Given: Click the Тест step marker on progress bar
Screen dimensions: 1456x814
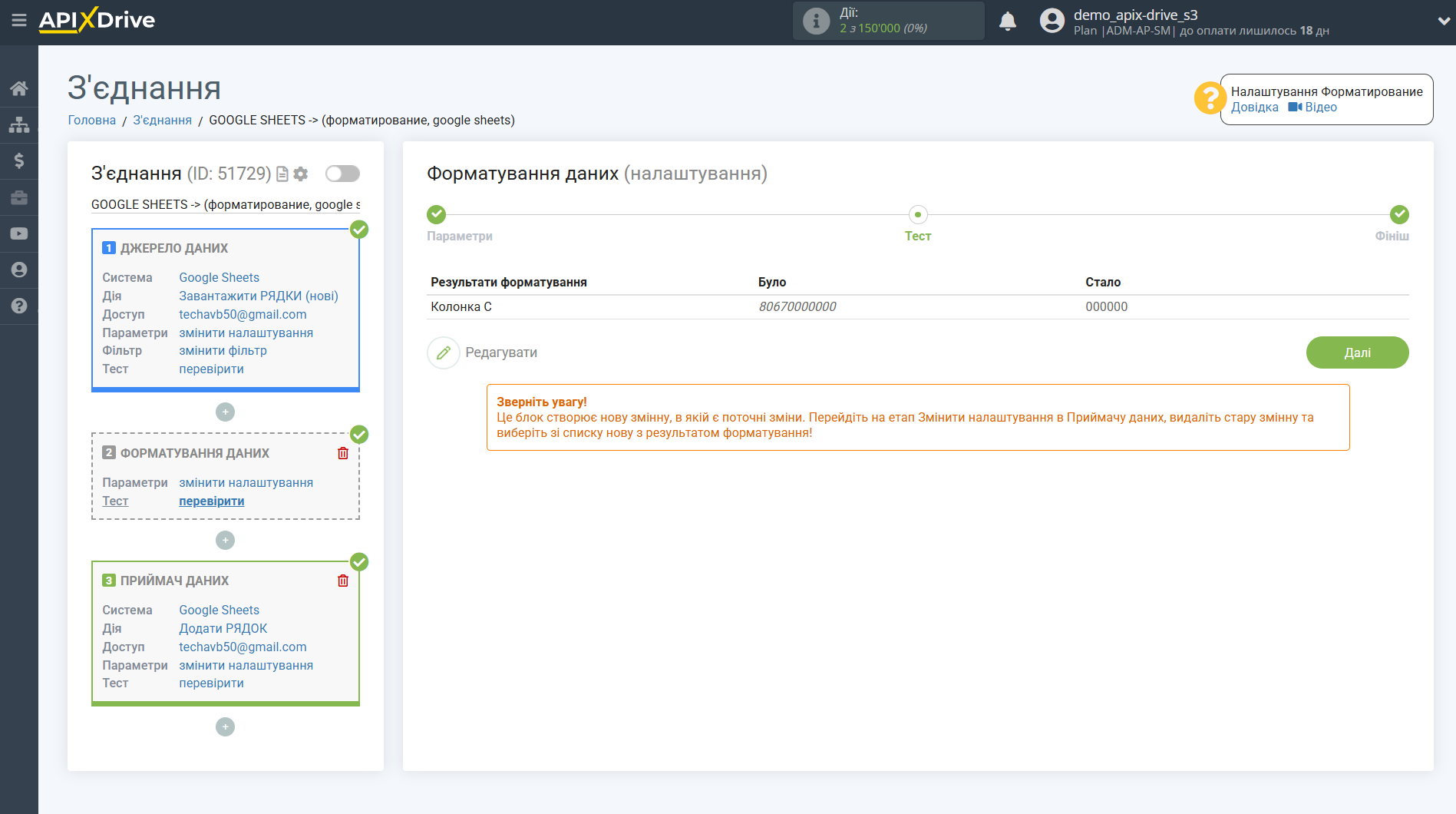Looking at the screenshot, I should coord(918,215).
